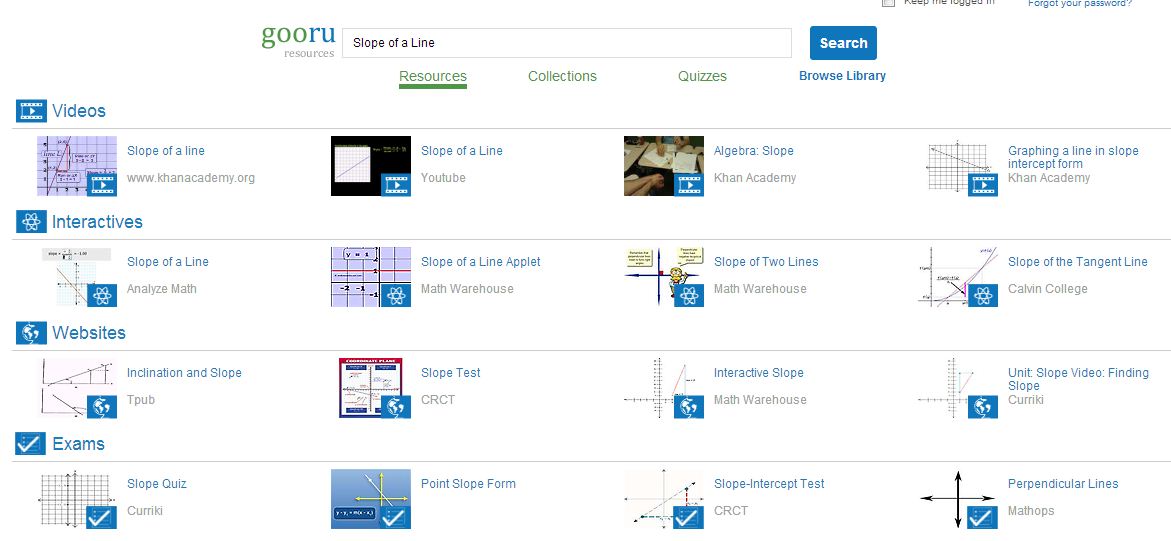This screenshot has height=541, width=1171.
Task: Click 'Mathops' source text
Action: (1031, 511)
